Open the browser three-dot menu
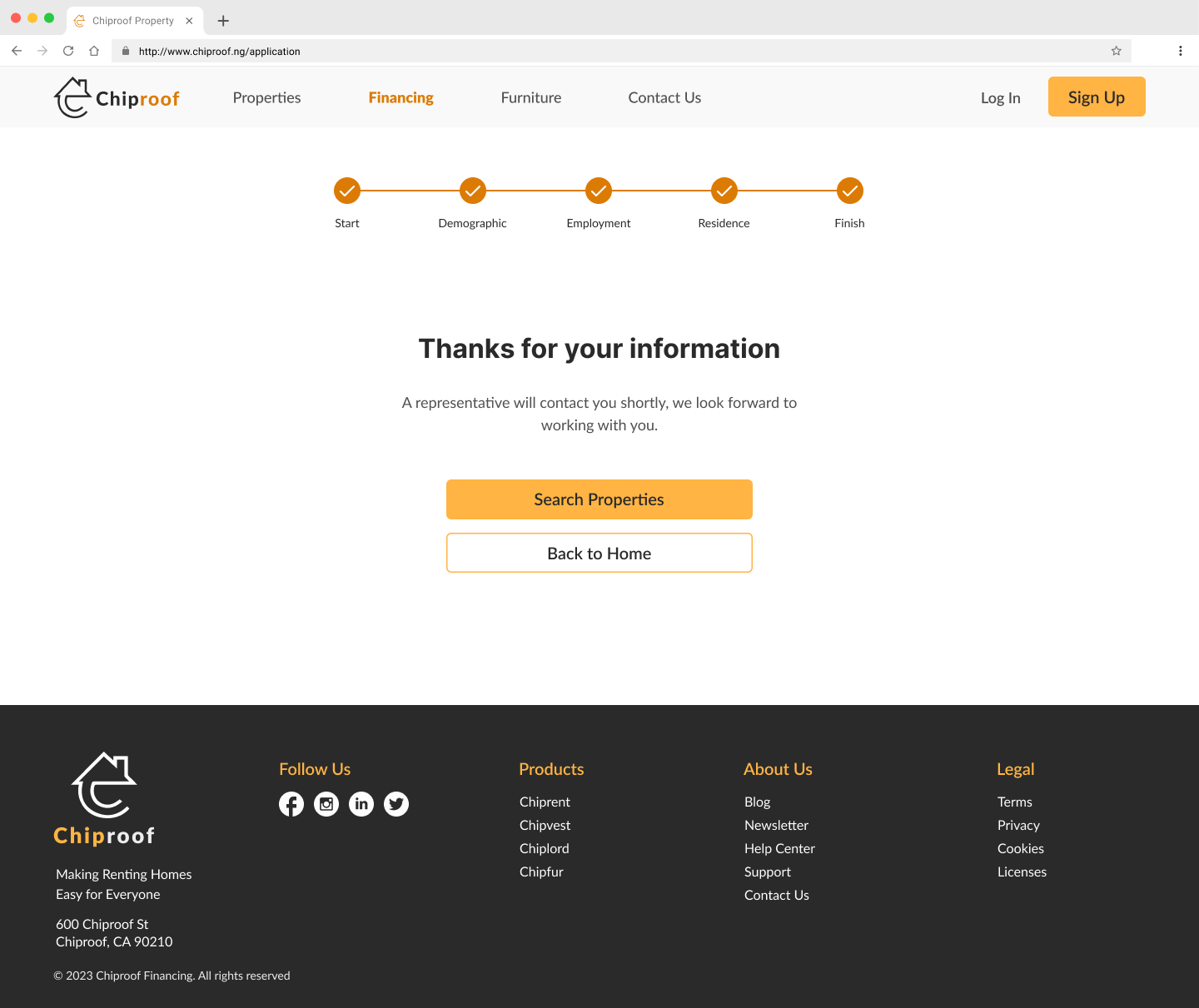Viewport: 1199px width, 1008px height. [x=1180, y=51]
